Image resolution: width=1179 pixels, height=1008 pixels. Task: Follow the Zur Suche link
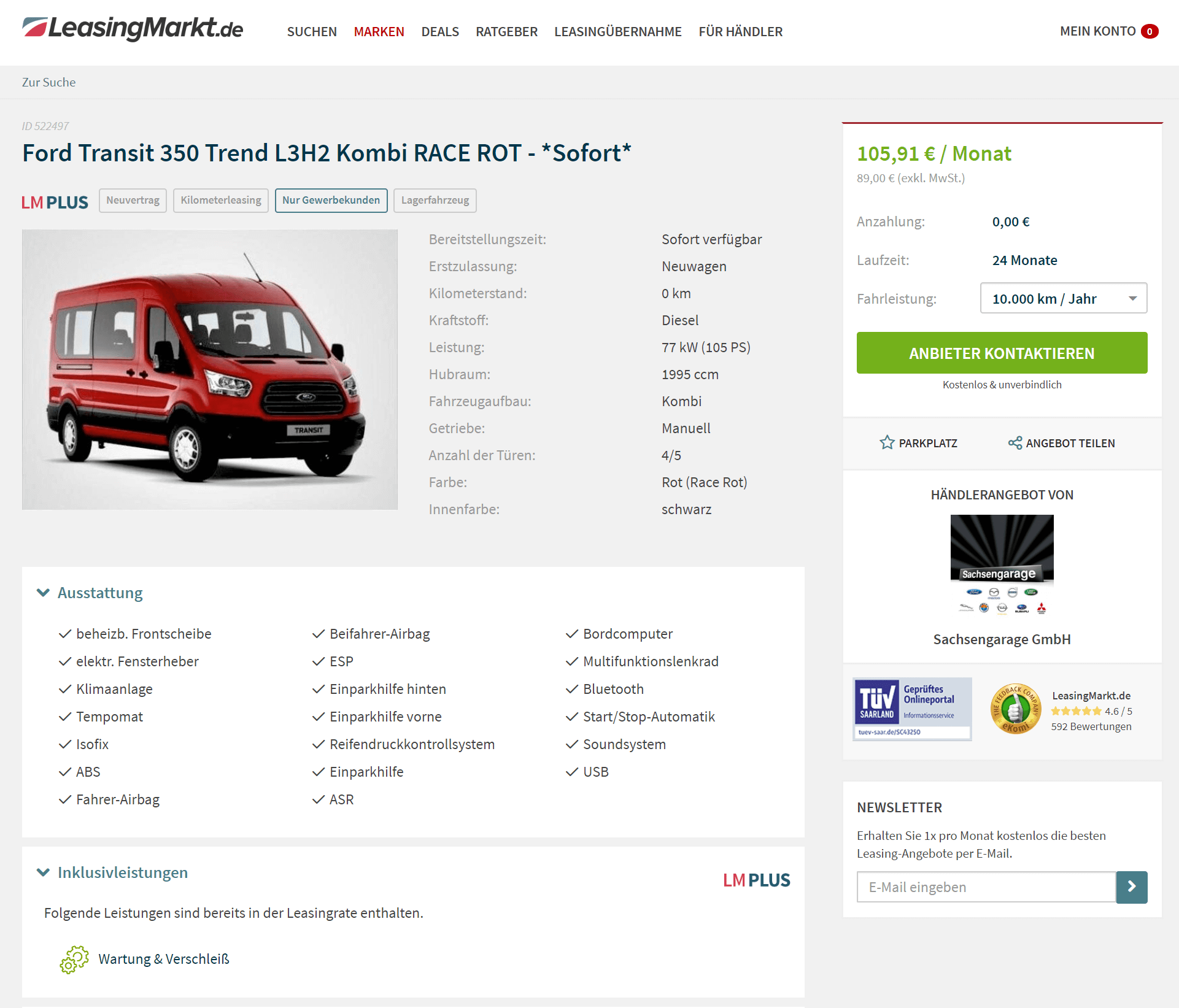tap(48, 82)
